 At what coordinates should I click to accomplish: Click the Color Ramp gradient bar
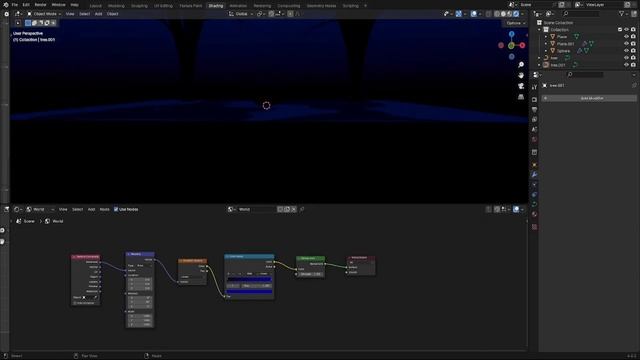[x=249, y=280]
